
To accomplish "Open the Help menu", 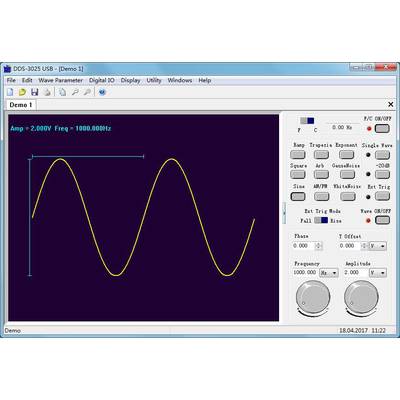I will tap(205, 80).
